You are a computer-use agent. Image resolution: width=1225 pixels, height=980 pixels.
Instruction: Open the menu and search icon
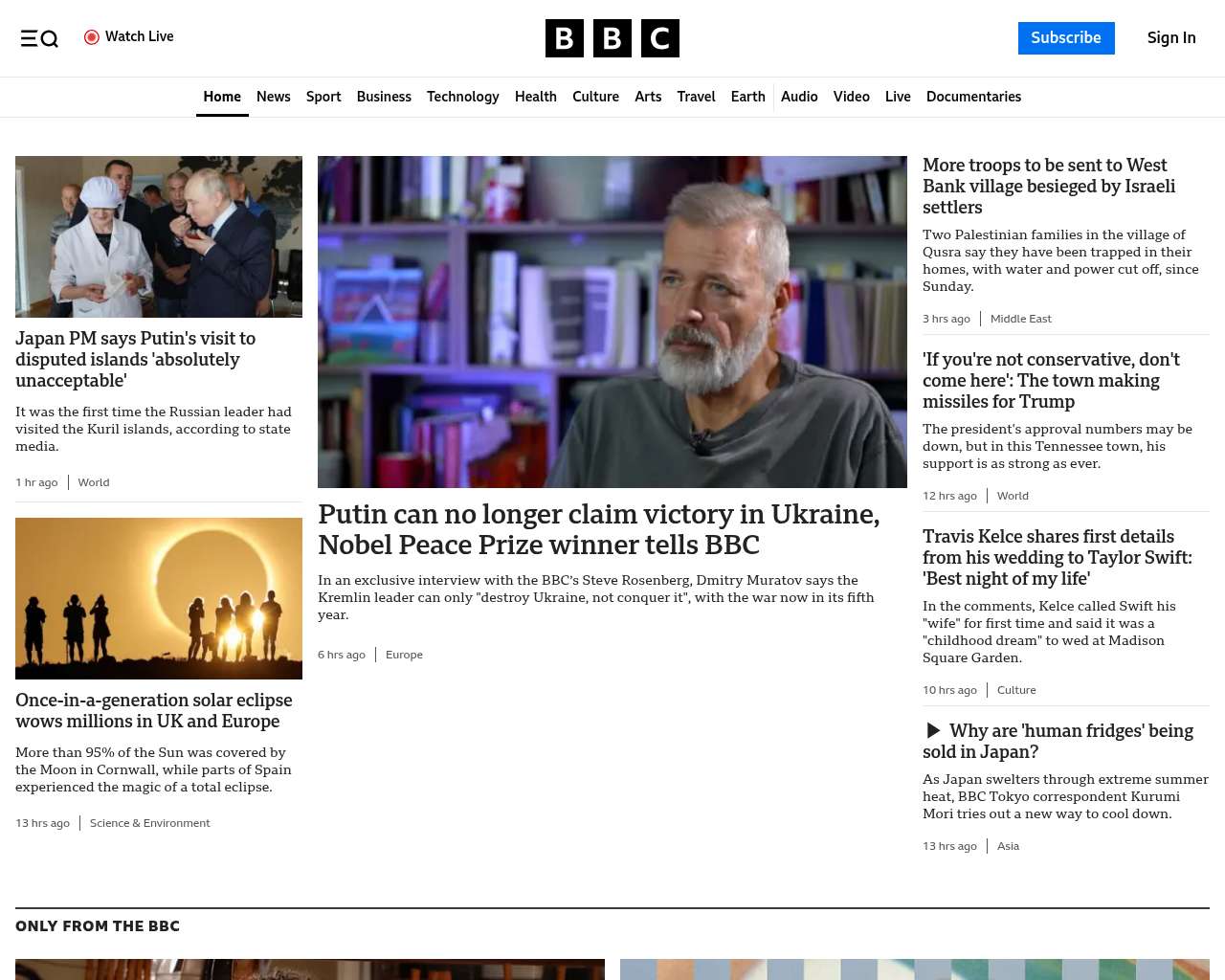pos(39,38)
